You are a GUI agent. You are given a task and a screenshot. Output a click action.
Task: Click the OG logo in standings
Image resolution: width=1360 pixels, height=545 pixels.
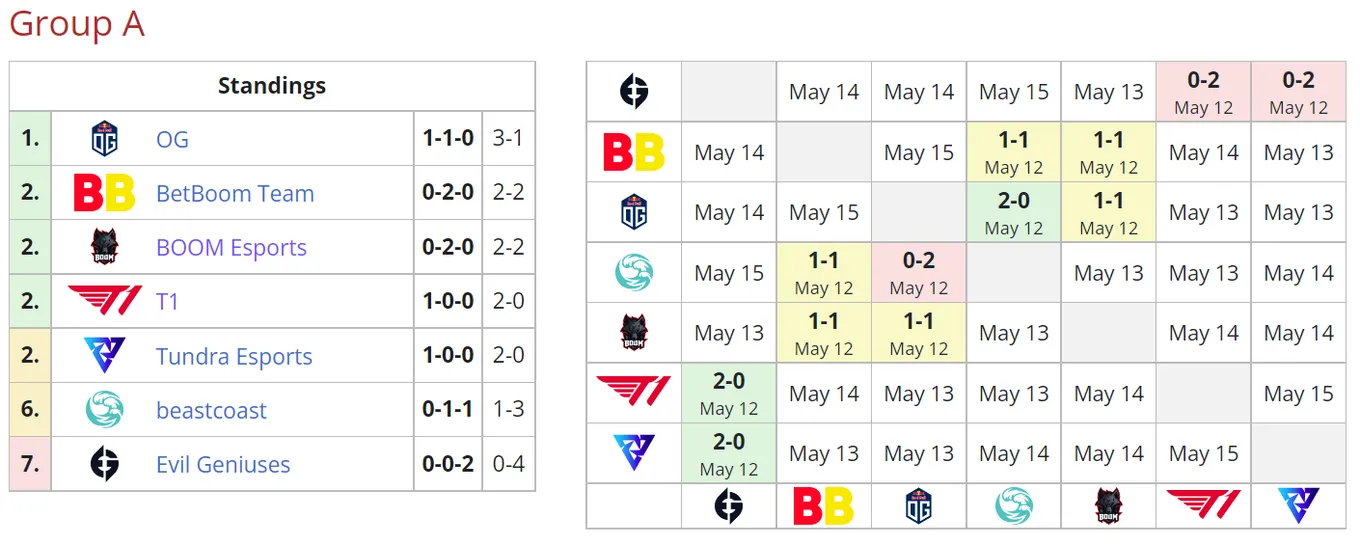coord(104,139)
